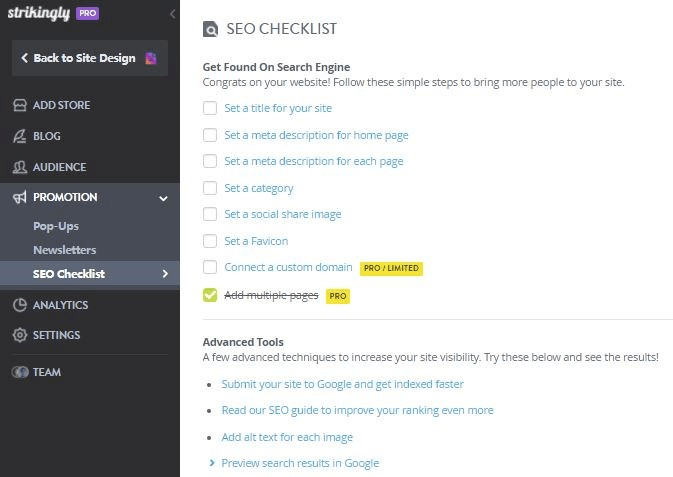Go Back to Site Design
Viewport: 673px width, 477px height.
(84, 58)
